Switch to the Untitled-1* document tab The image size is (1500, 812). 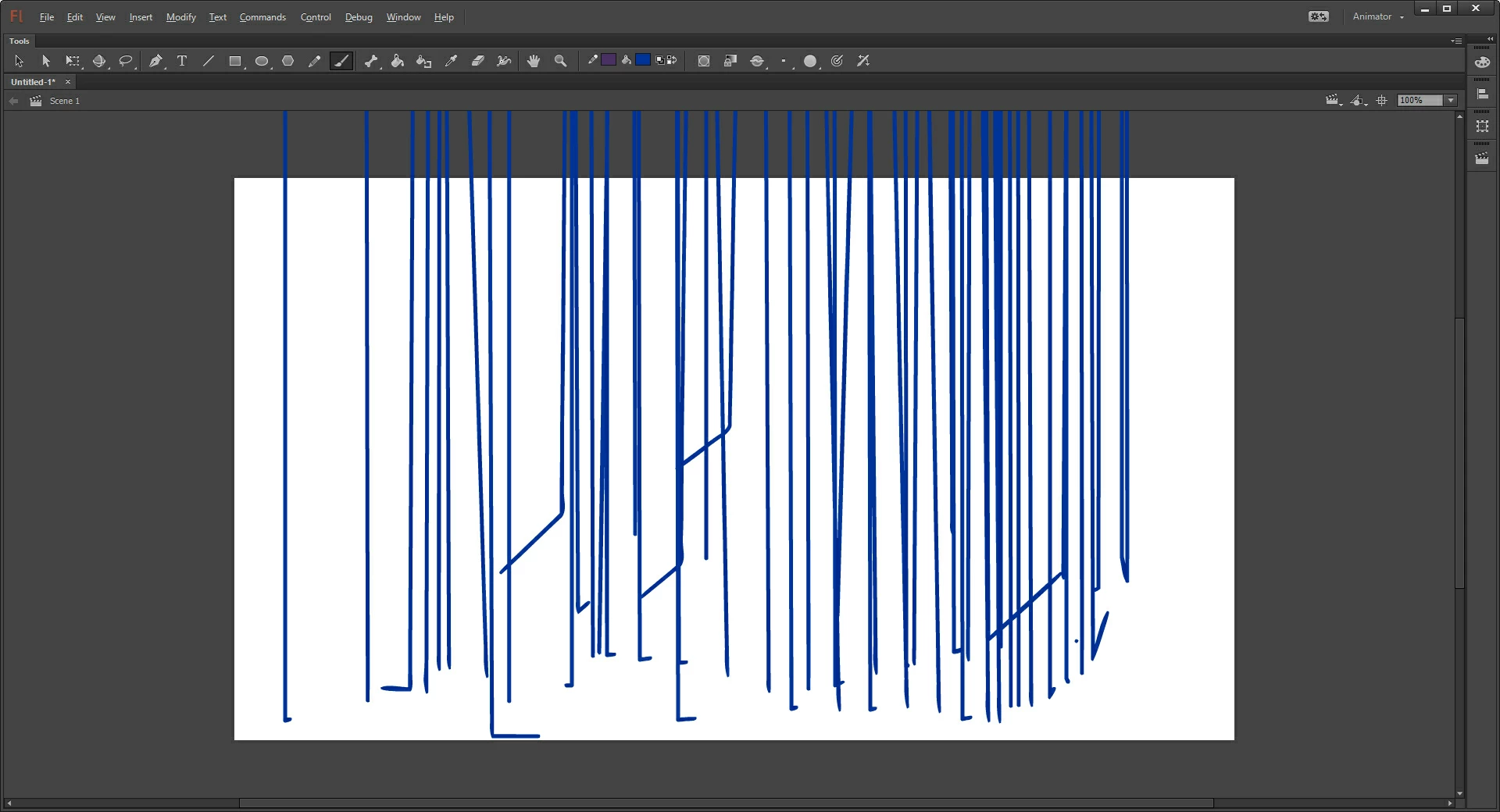33,82
